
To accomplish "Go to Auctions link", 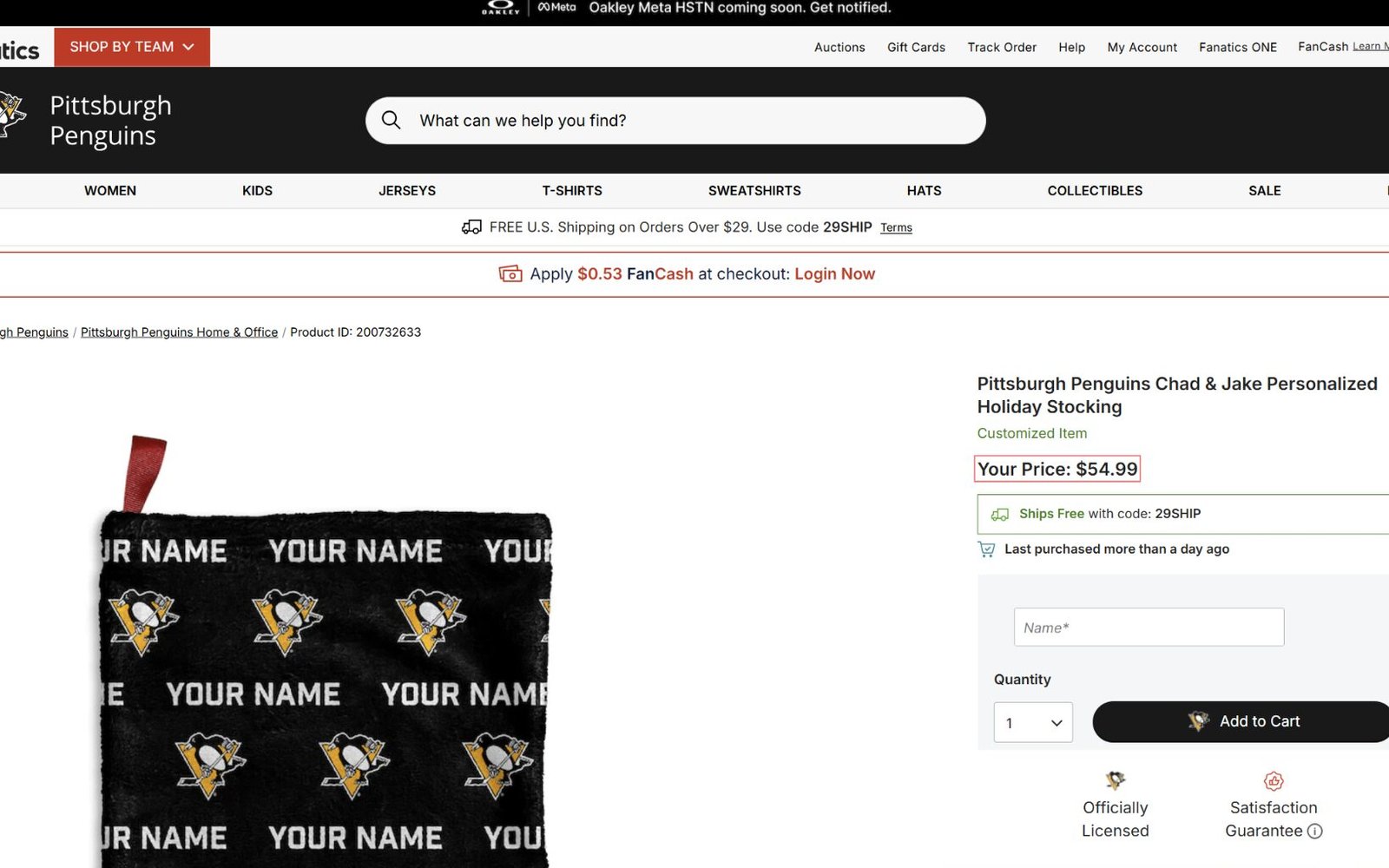I will 839,47.
